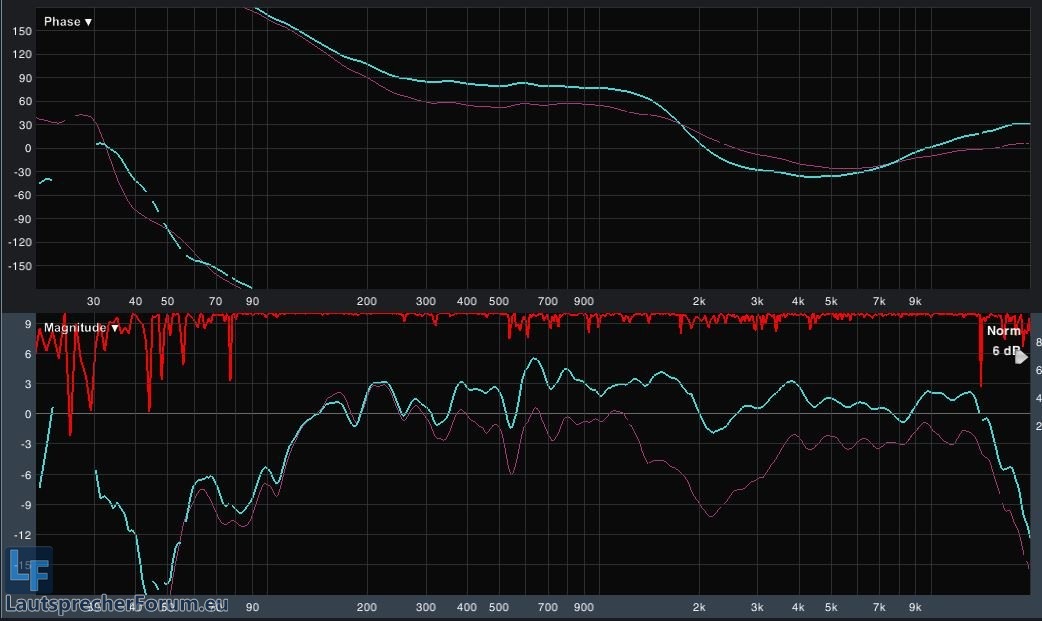Open the Magnitude graph type dropdown
1042x621 pixels.
pyautogui.click(x=81, y=327)
